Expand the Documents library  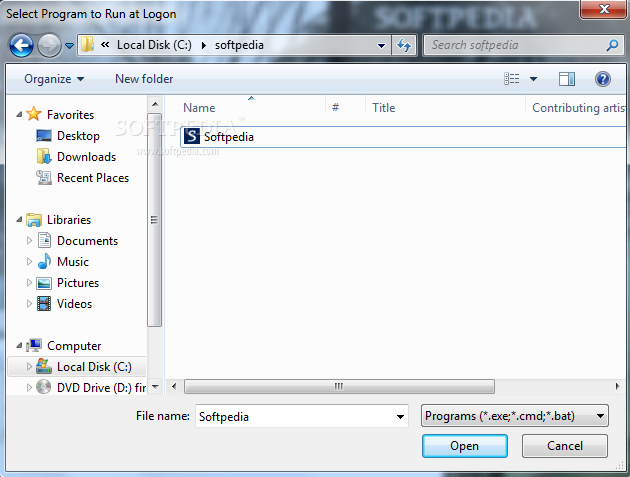click(x=29, y=241)
